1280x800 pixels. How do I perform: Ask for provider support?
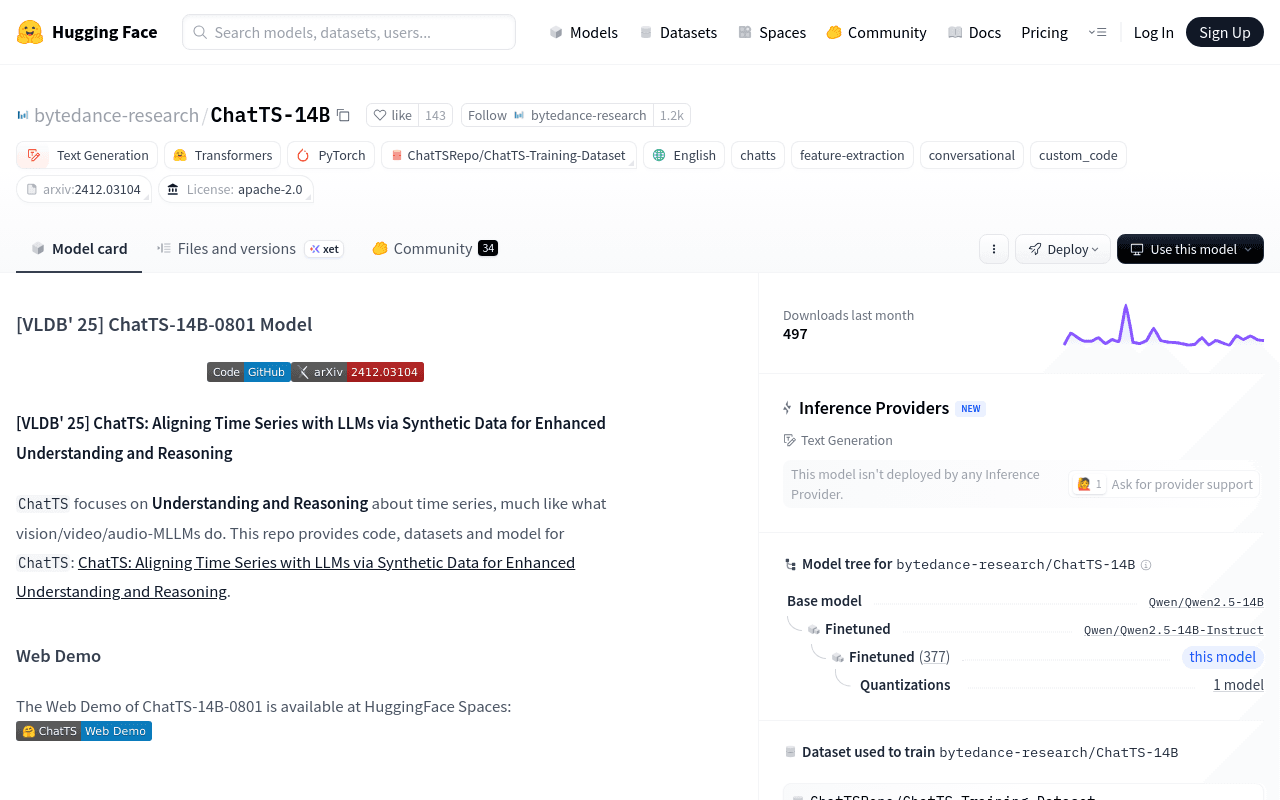coord(1165,484)
